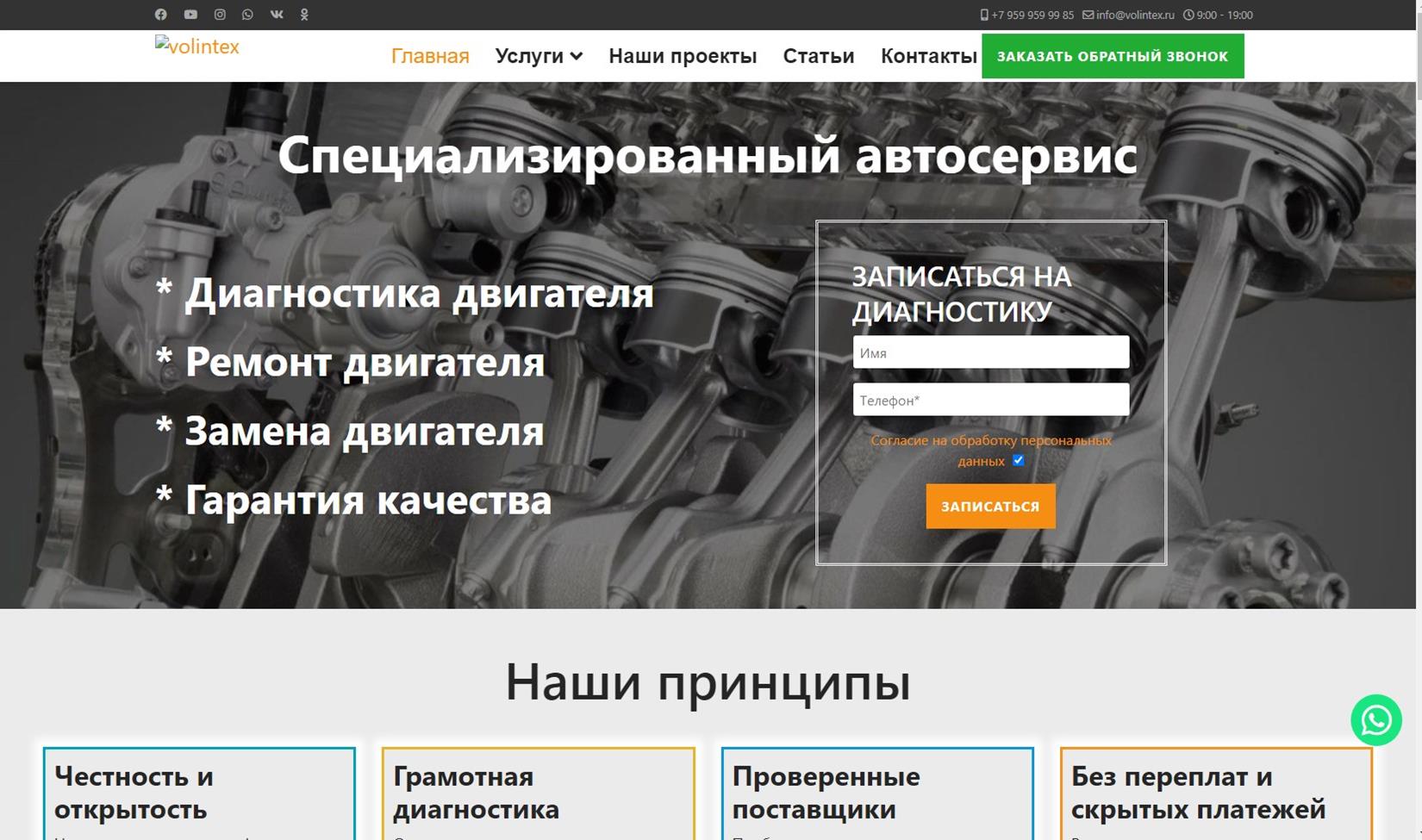Open the Odnoklassniki social icon
Image resolution: width=1422 pixels, height=840 pixels.
tap(304, 15)
